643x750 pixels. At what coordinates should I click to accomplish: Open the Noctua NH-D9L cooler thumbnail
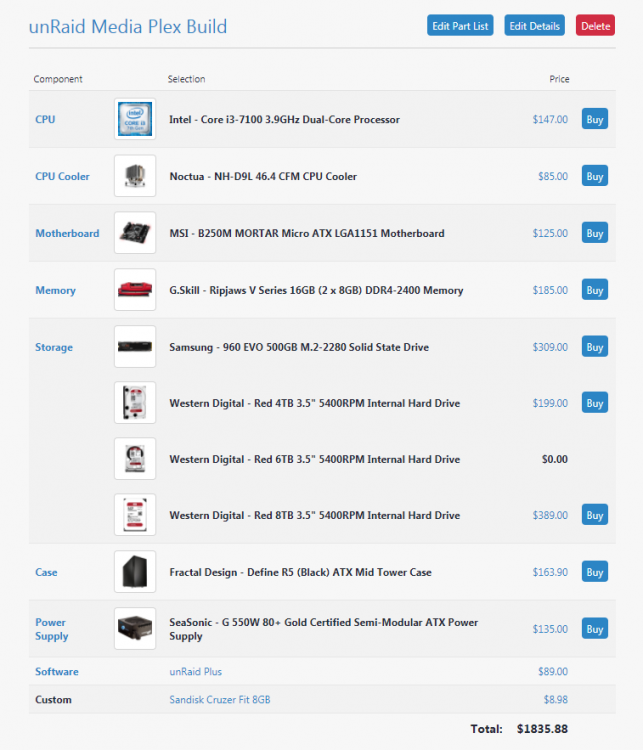(135, 176)
